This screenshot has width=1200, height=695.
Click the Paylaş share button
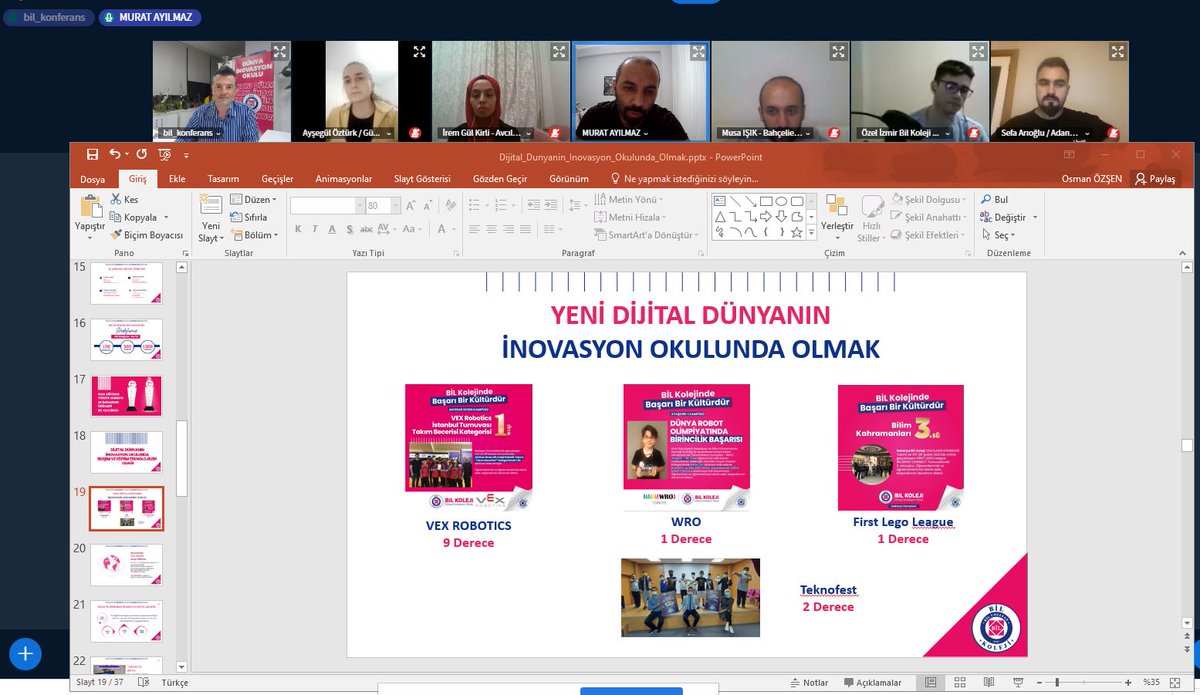[1155, 179]
